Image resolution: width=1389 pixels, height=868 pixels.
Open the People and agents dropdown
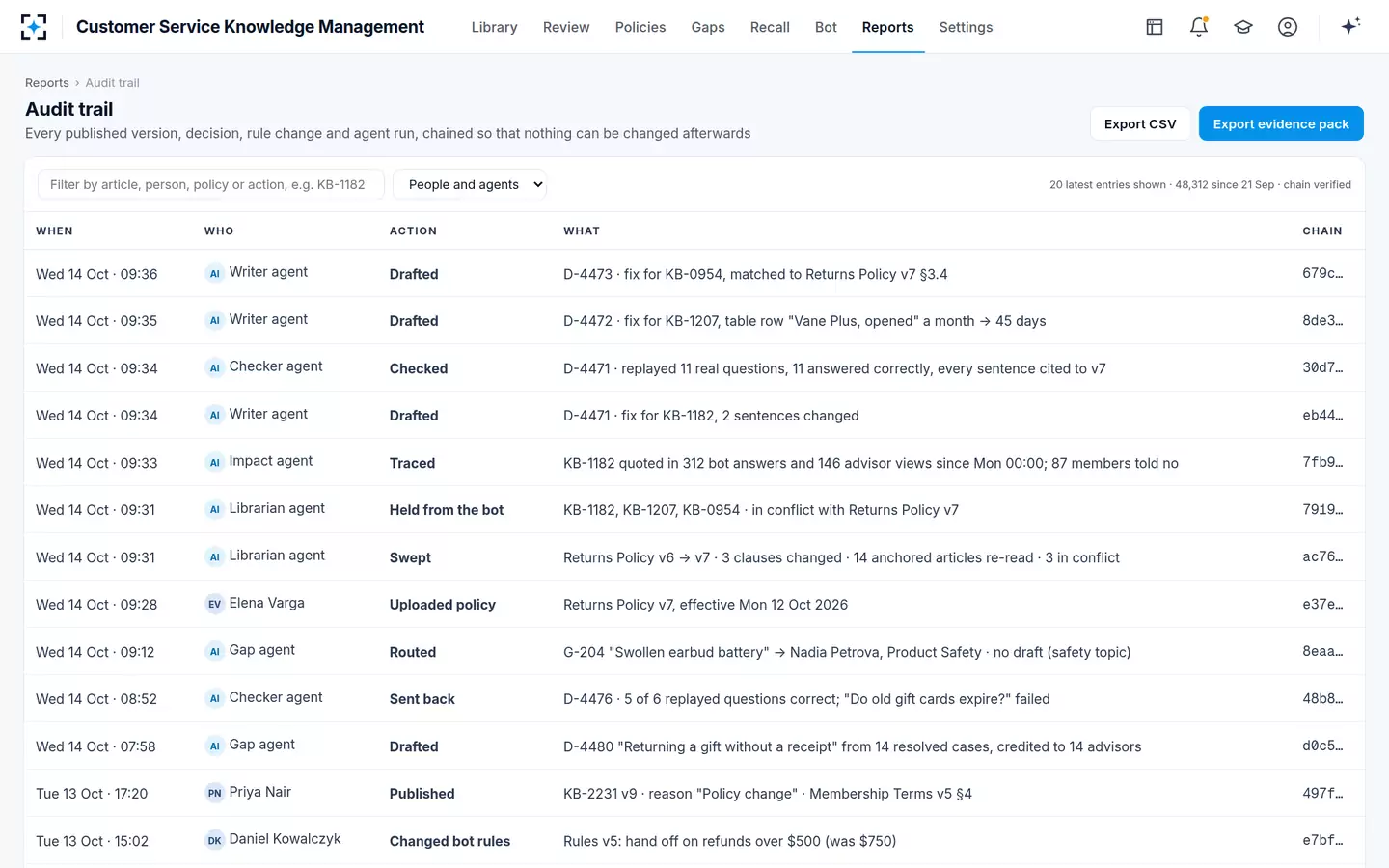pyautogui.click(x=470, y=184)
